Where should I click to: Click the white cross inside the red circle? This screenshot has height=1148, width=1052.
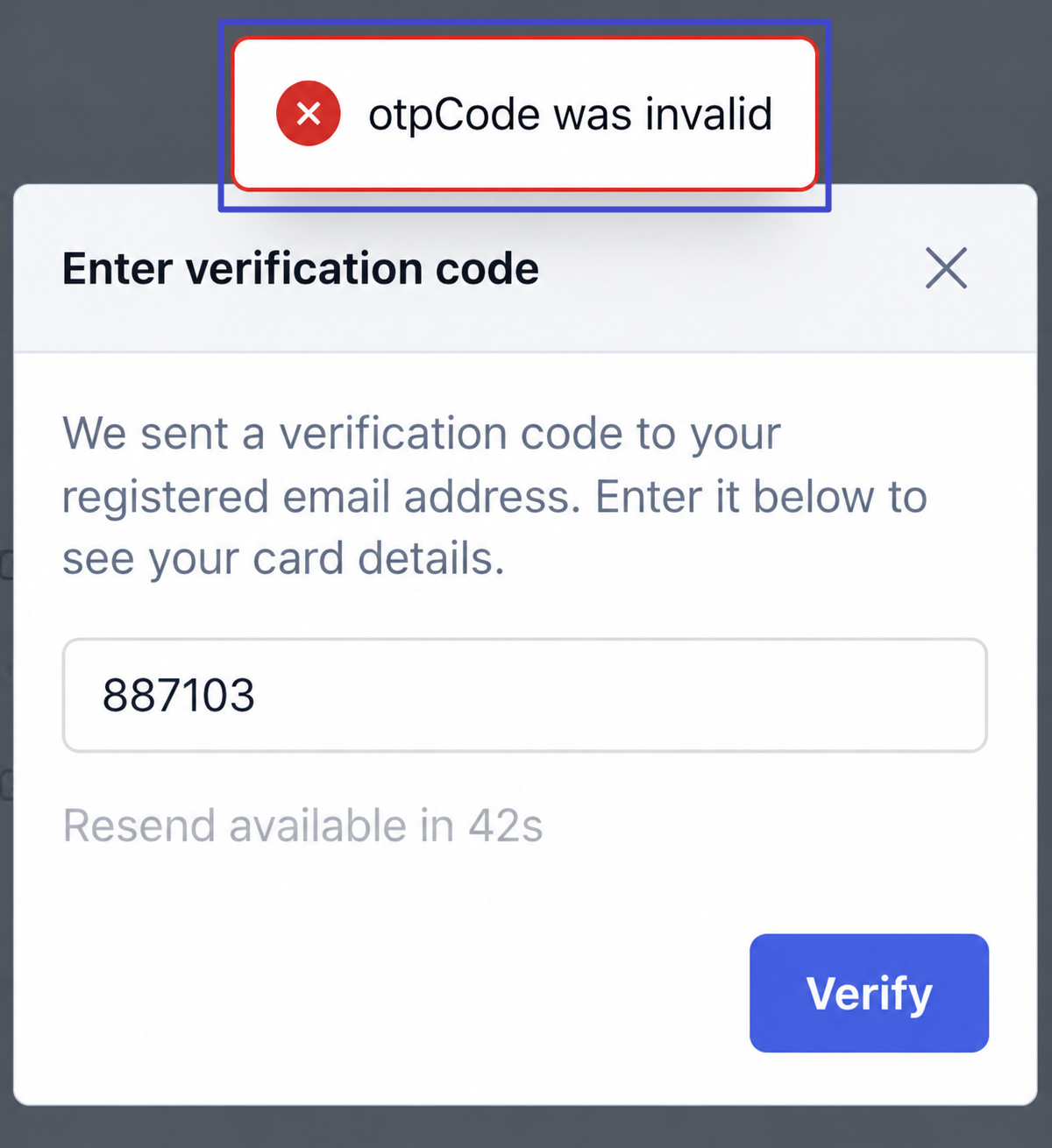pos(308,113)
